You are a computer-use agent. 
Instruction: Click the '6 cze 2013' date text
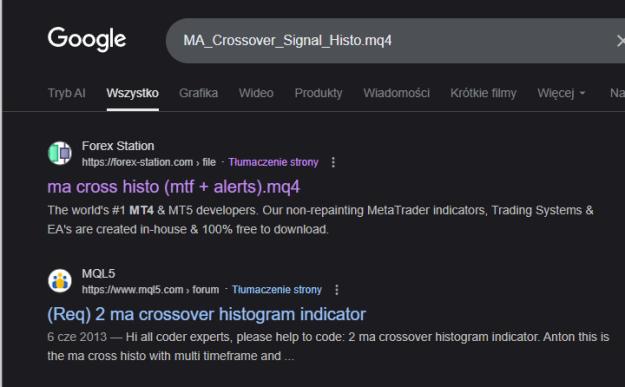[77, 337]
